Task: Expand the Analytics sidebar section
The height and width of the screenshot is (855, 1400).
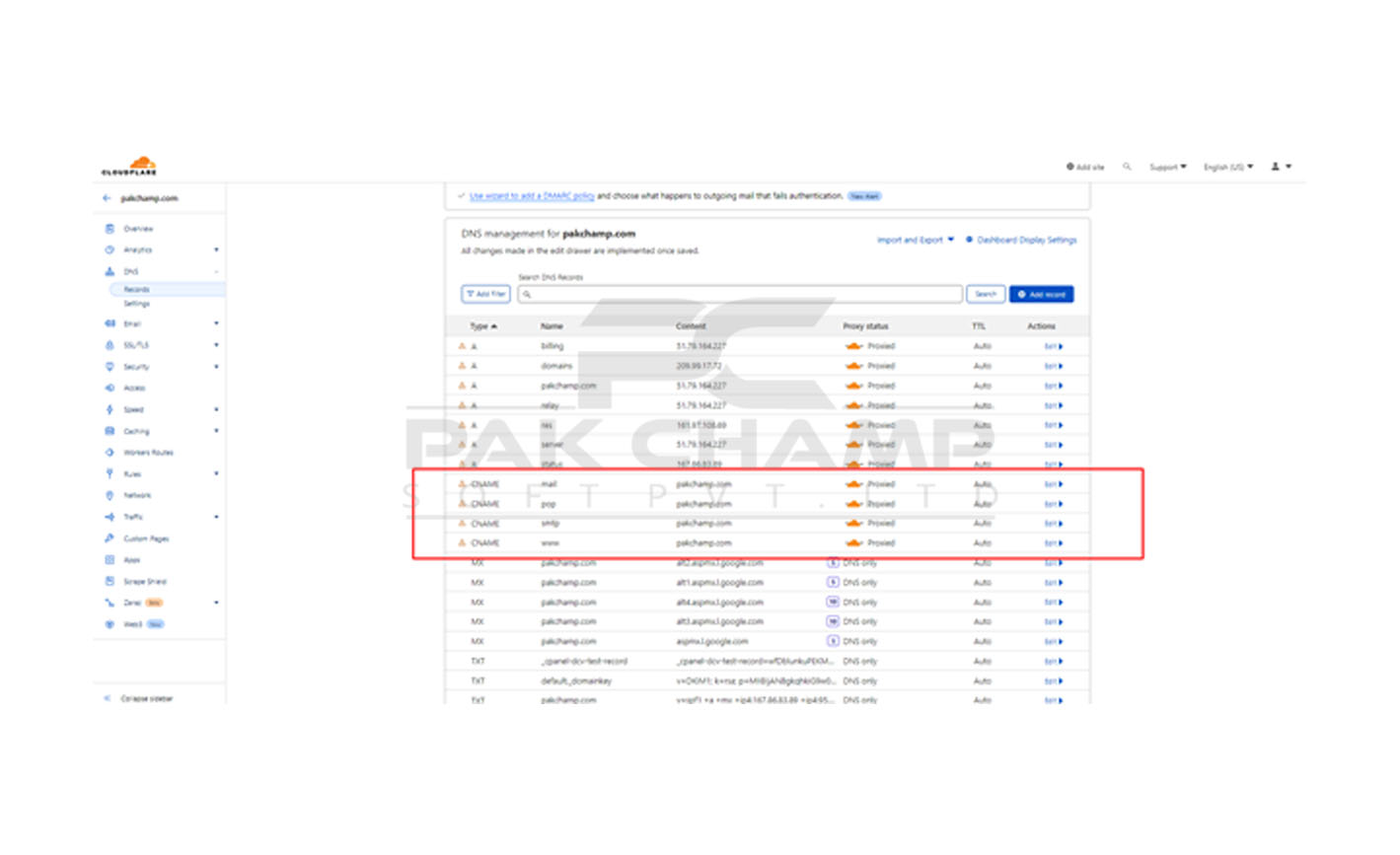Action: point(216,250)
